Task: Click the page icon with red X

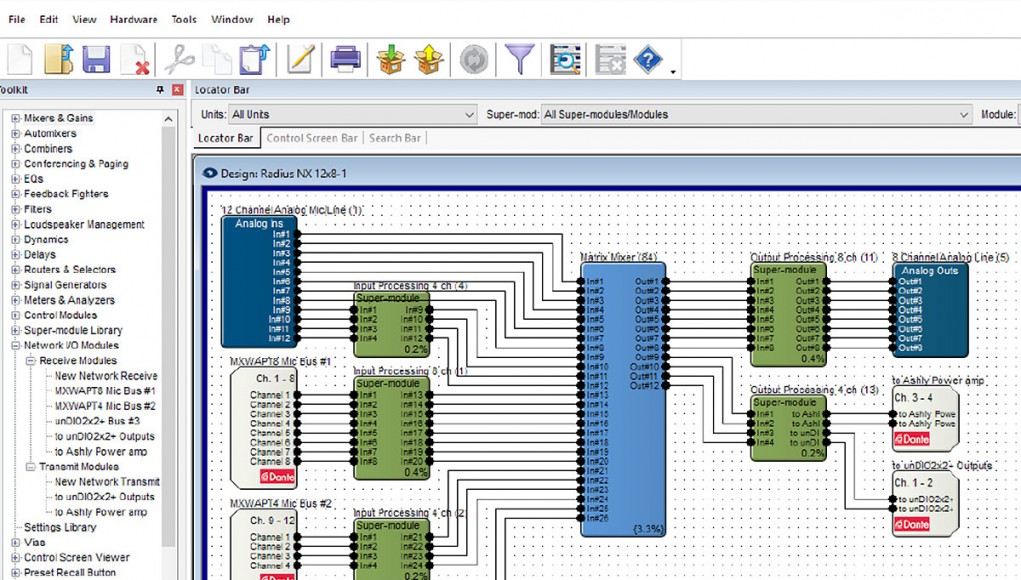Action: (136, 59)
